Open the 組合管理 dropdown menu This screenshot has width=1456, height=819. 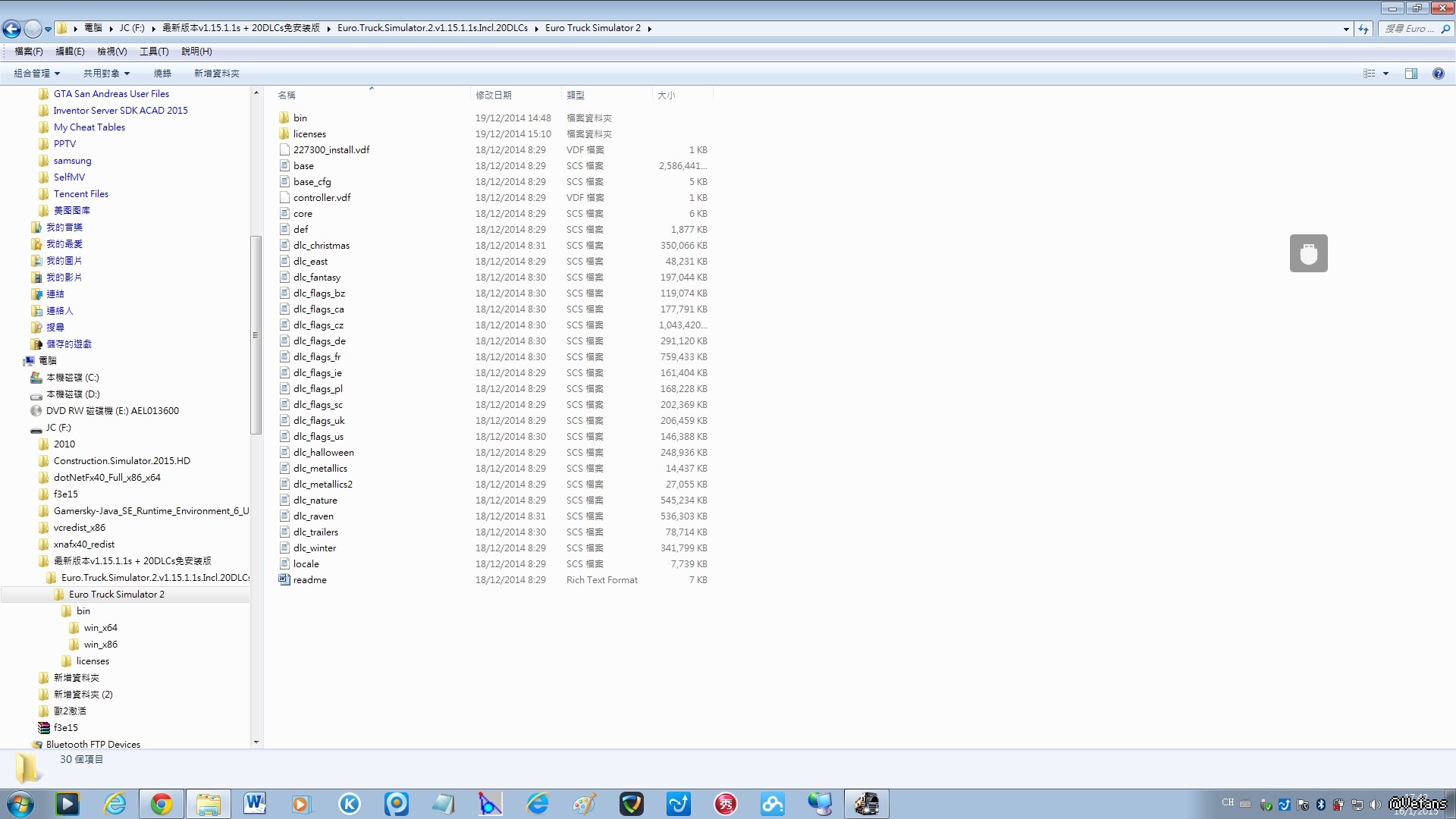point(36,74)
